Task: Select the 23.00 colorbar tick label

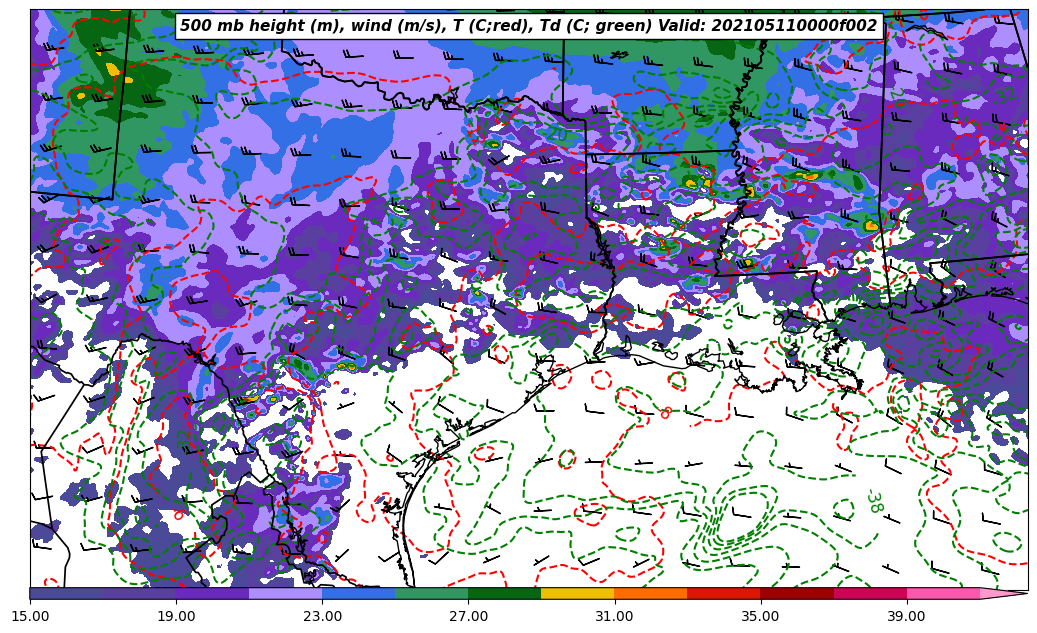Action: [322, 616]
